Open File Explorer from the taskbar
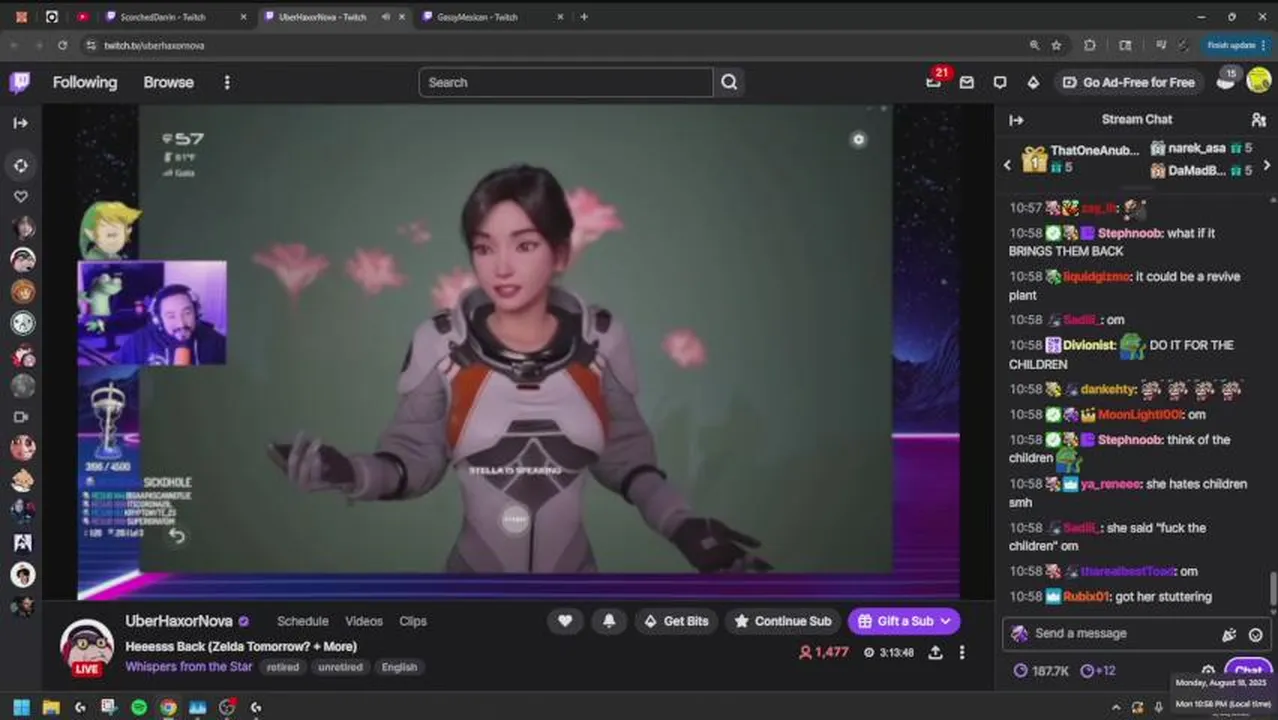The image size is (1278, 720). [51, 707]
